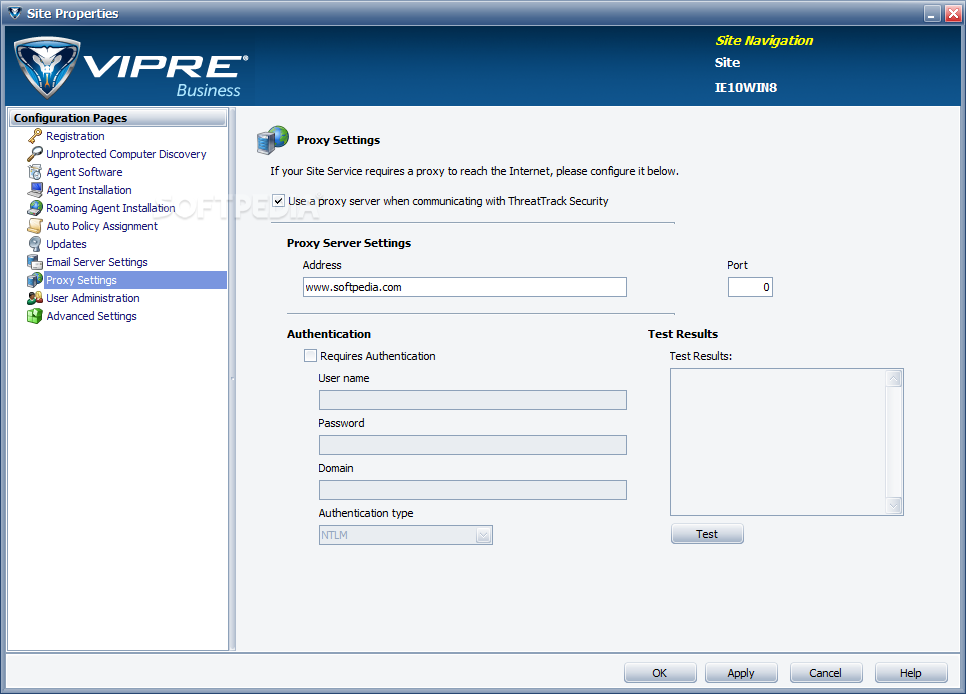Image resolution: width=966 pixels, height=694 pixels.
Task: Click the Agent Installation computer icon
Action: [x=35, y=190]
